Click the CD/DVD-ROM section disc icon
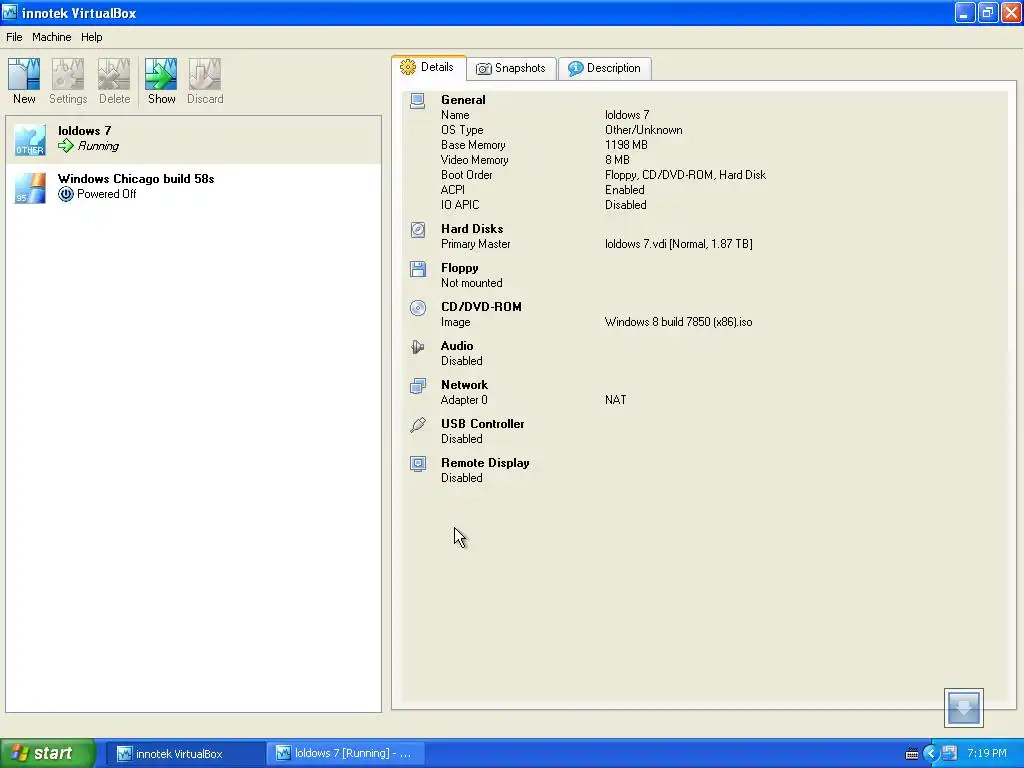The height and width of the screenshot is (768, 1024). tap(418, 308)
